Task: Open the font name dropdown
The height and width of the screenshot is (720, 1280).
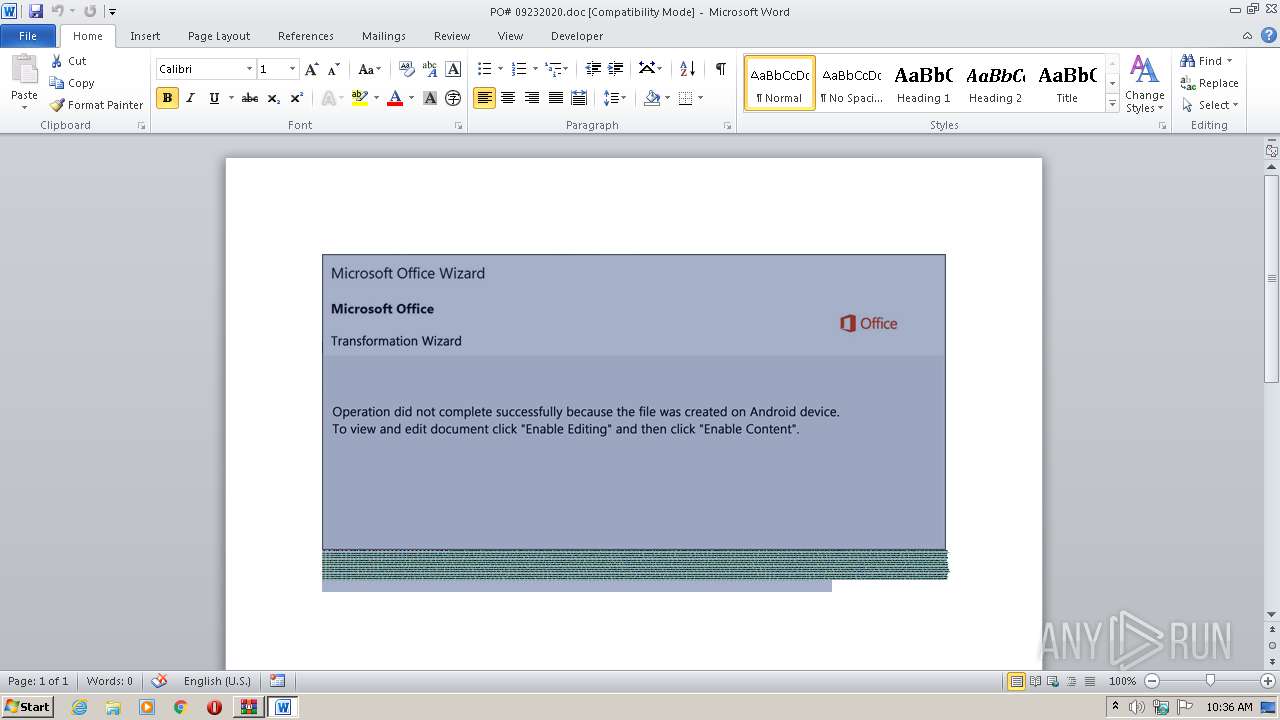Action: (249, 69)
